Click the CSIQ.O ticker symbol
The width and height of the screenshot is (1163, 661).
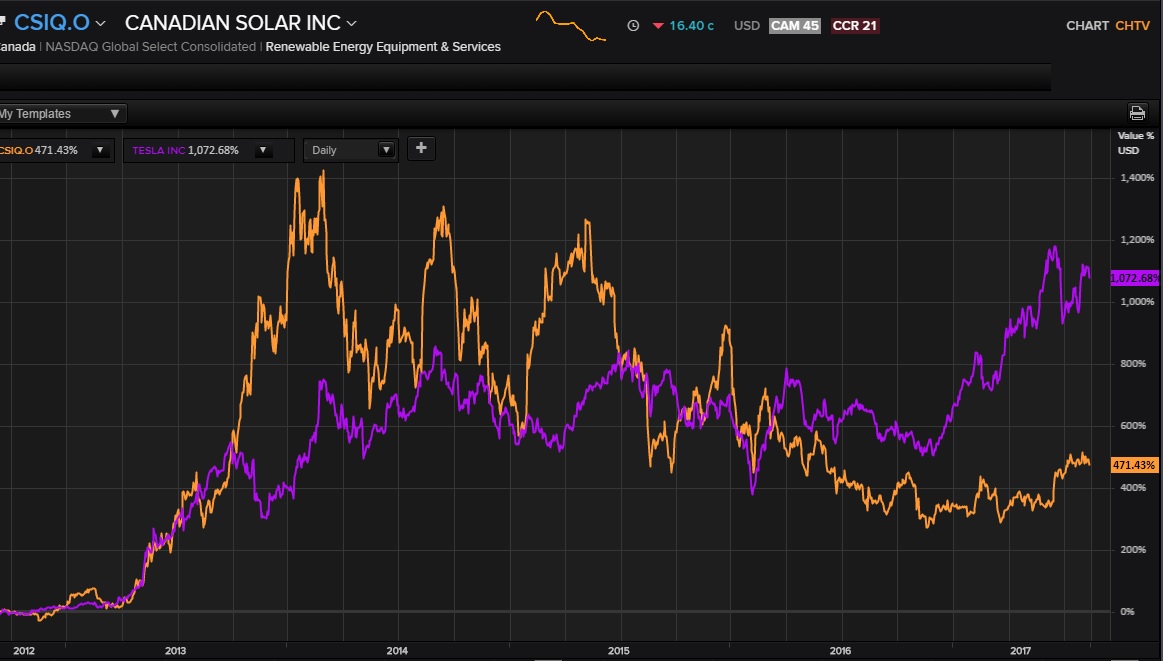51,23
